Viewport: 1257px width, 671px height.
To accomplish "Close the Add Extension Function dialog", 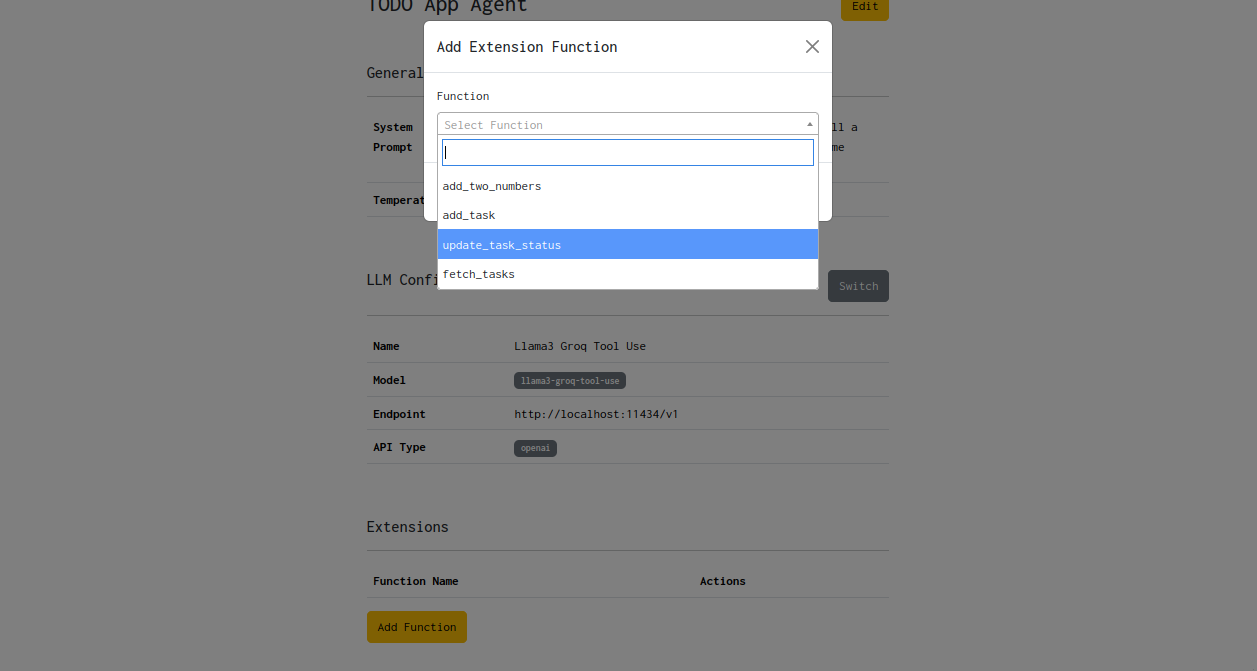I will pyautogui.click(x=811, y=46).
